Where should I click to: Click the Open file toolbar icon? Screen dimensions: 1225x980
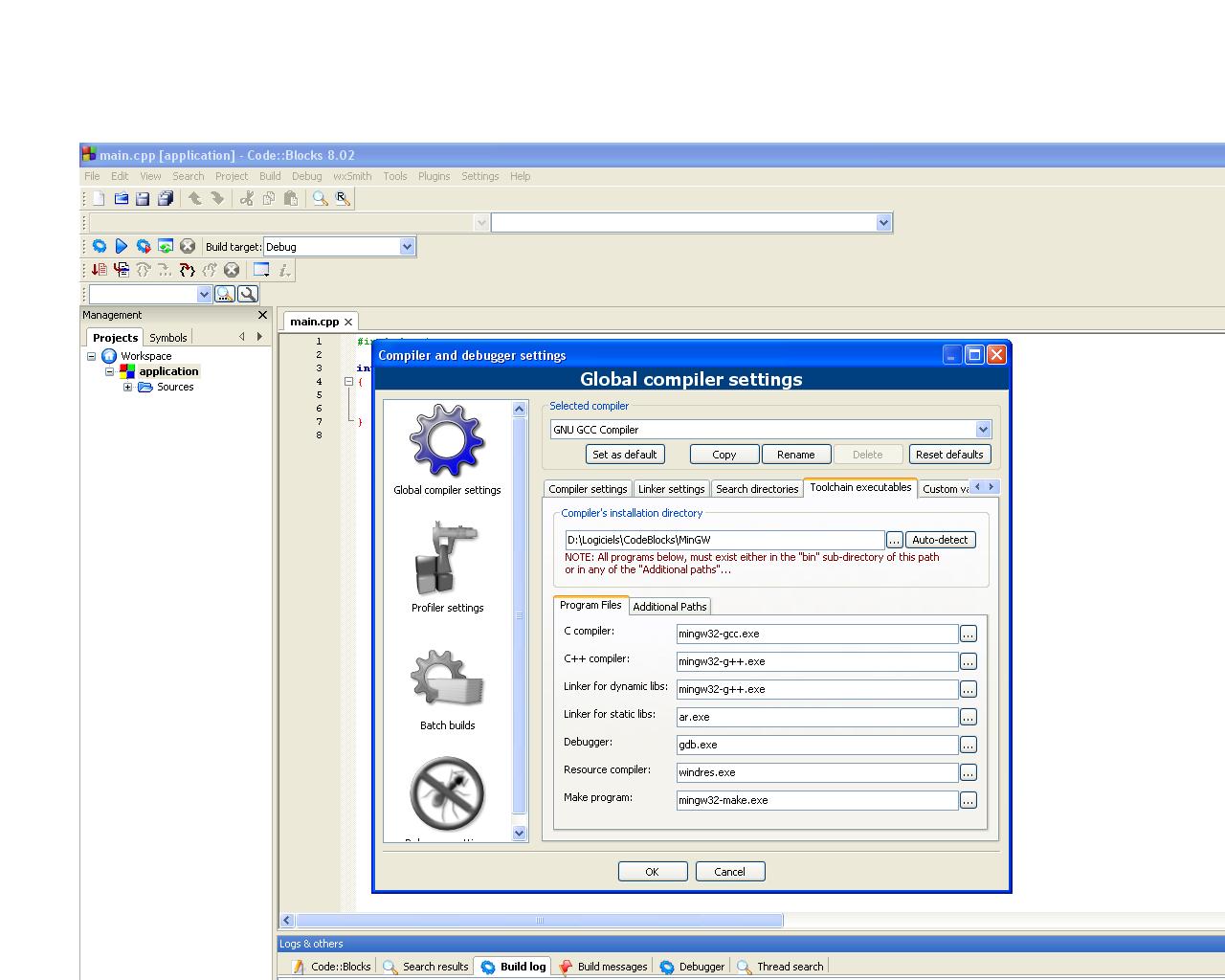(x=122, y=198)
